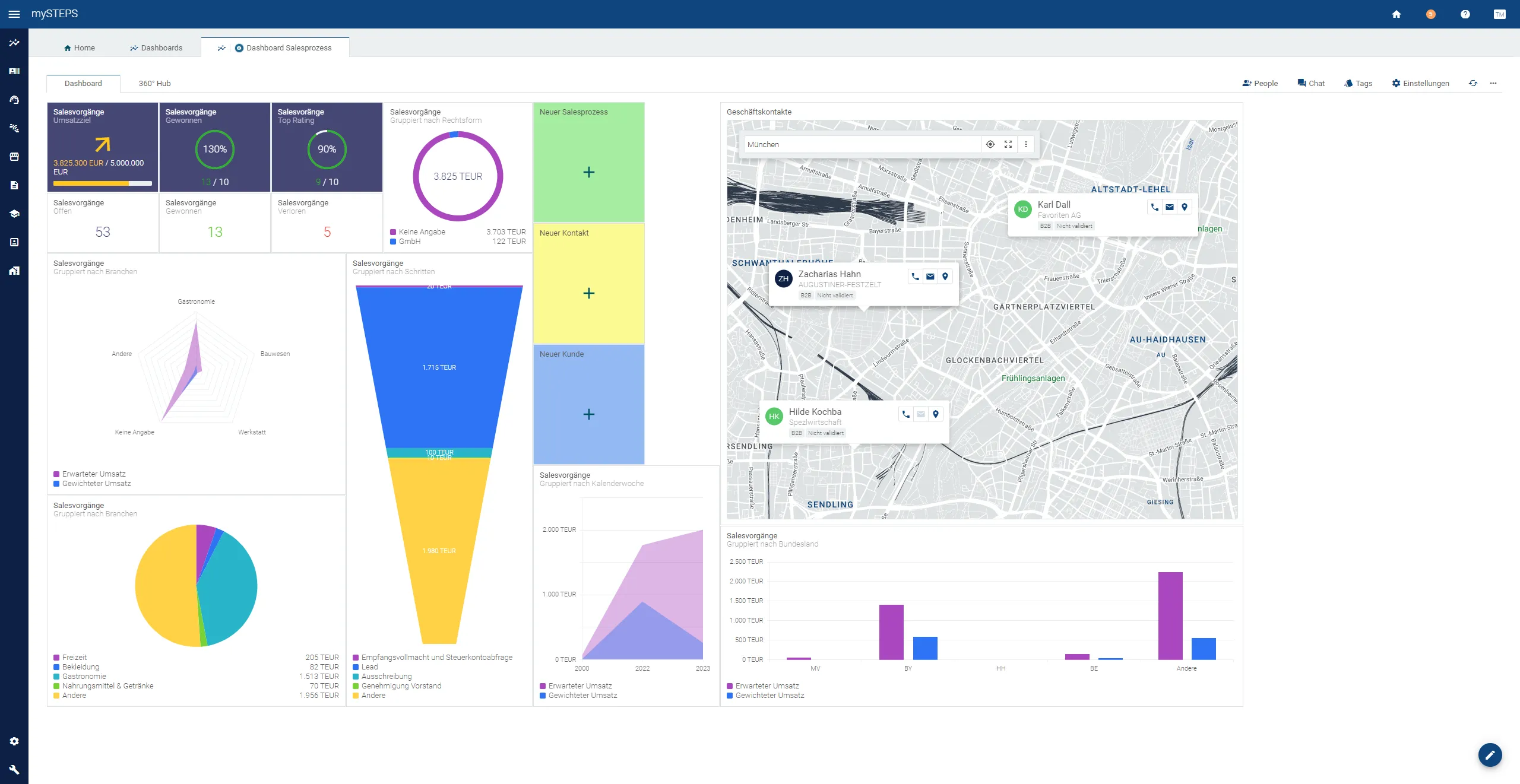The height and width of the screenshot is (784, 1520).
Task: Open sidebar graduation cap icon
Action: click(14, 214)
